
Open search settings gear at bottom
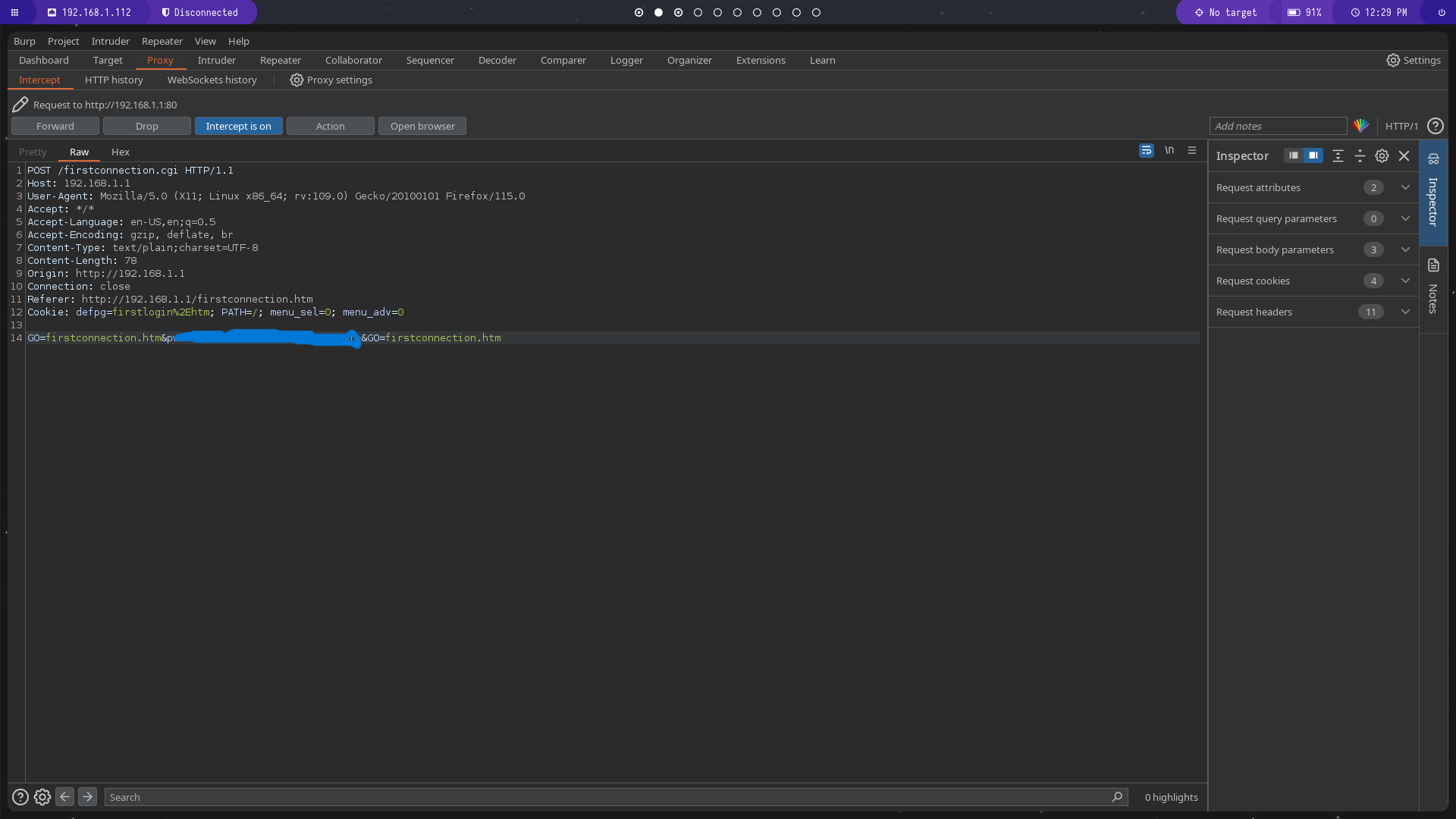pos(42,797)
